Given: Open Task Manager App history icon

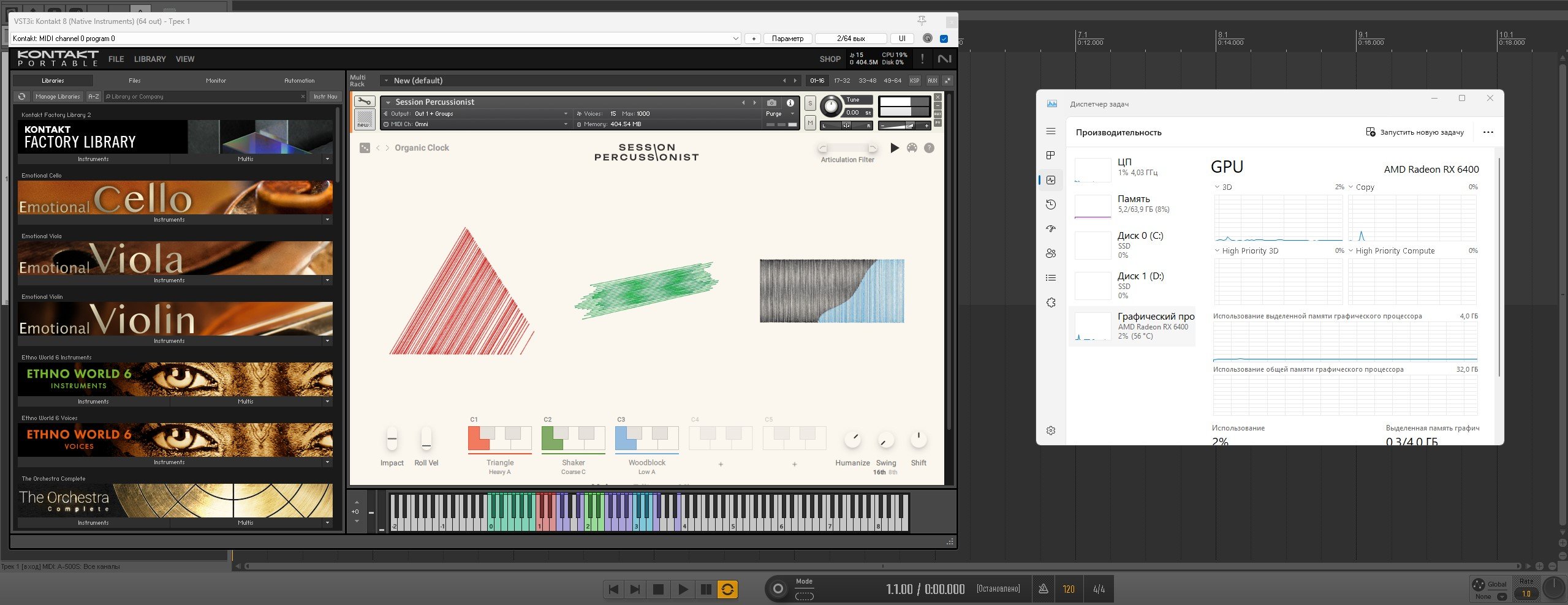Looking at the screenshot, I should click(1051, 205).
